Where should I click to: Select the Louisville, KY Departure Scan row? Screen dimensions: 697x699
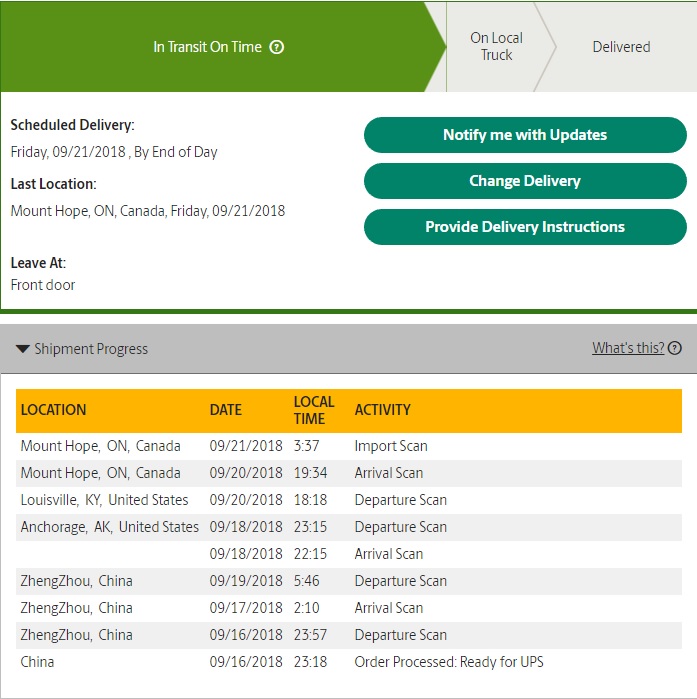pos(349,500)
